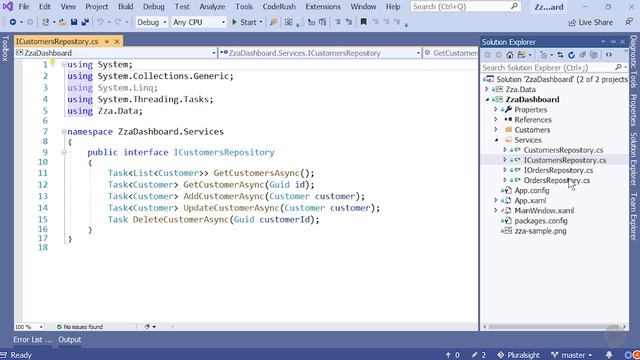Click the lightbulb quick actions icon
Screen dimensions: 640x360
tap(53, 62)
